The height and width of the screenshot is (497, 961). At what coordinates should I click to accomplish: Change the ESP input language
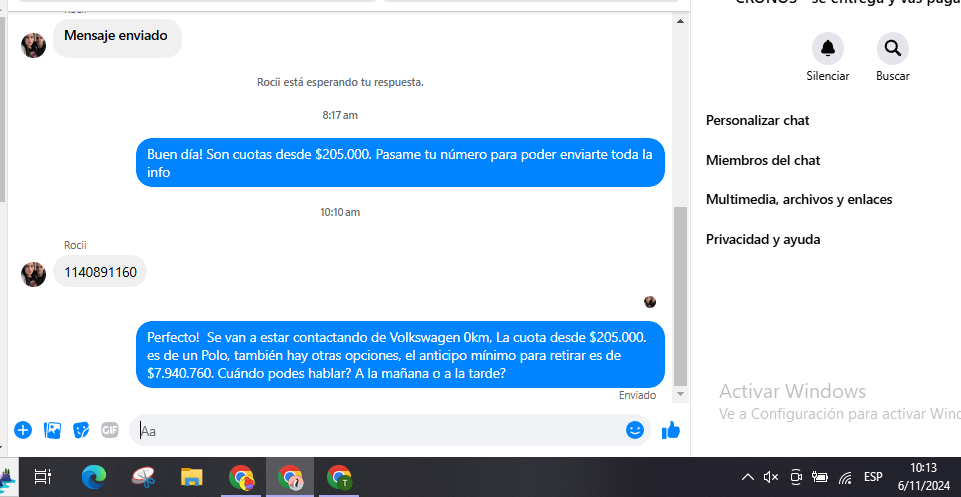pos(873,477)
